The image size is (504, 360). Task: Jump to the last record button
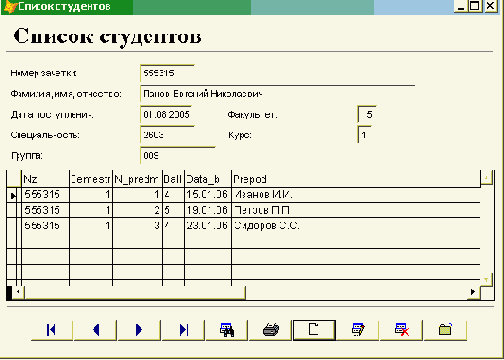click(x=183, y=330)
